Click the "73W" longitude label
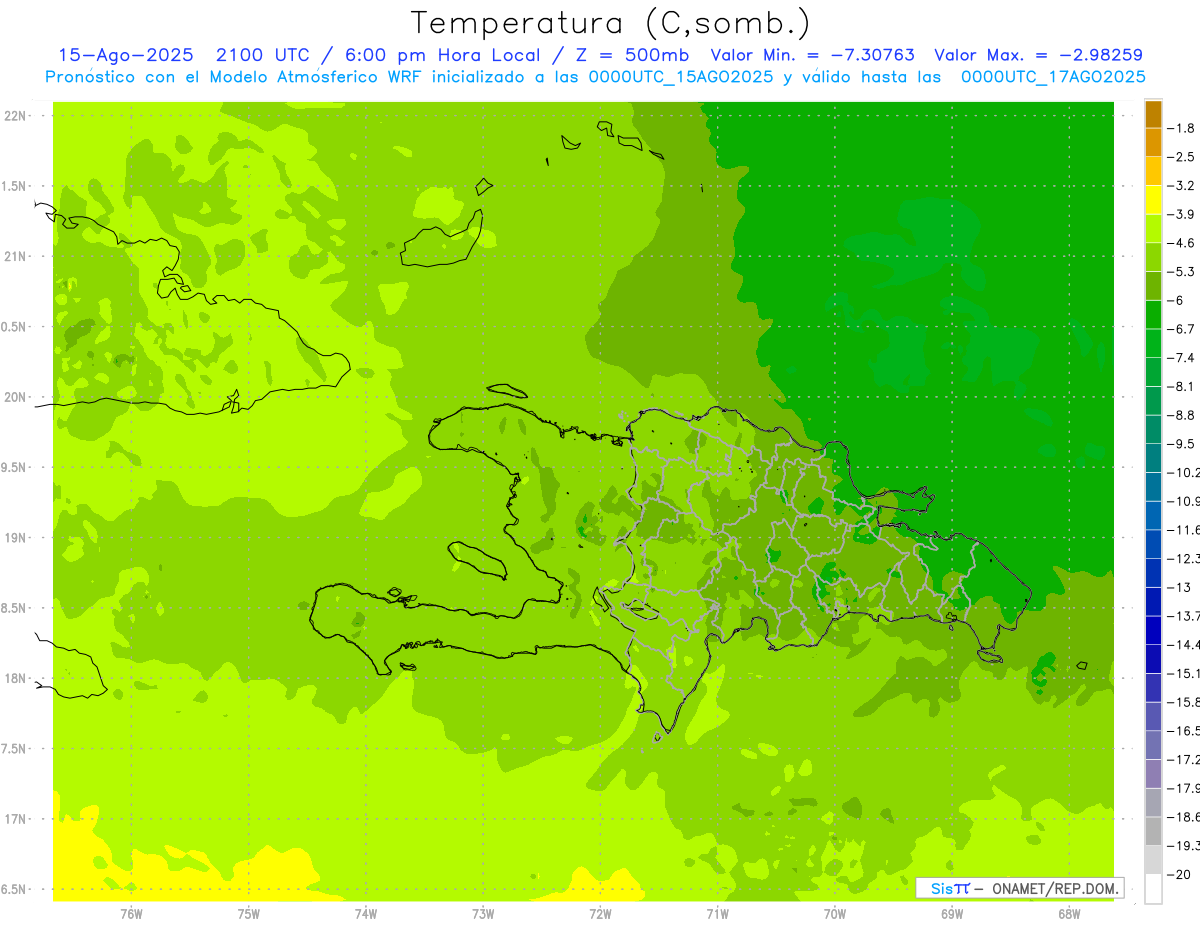This screenshot has width=1200, height=927. pos(483,913)
